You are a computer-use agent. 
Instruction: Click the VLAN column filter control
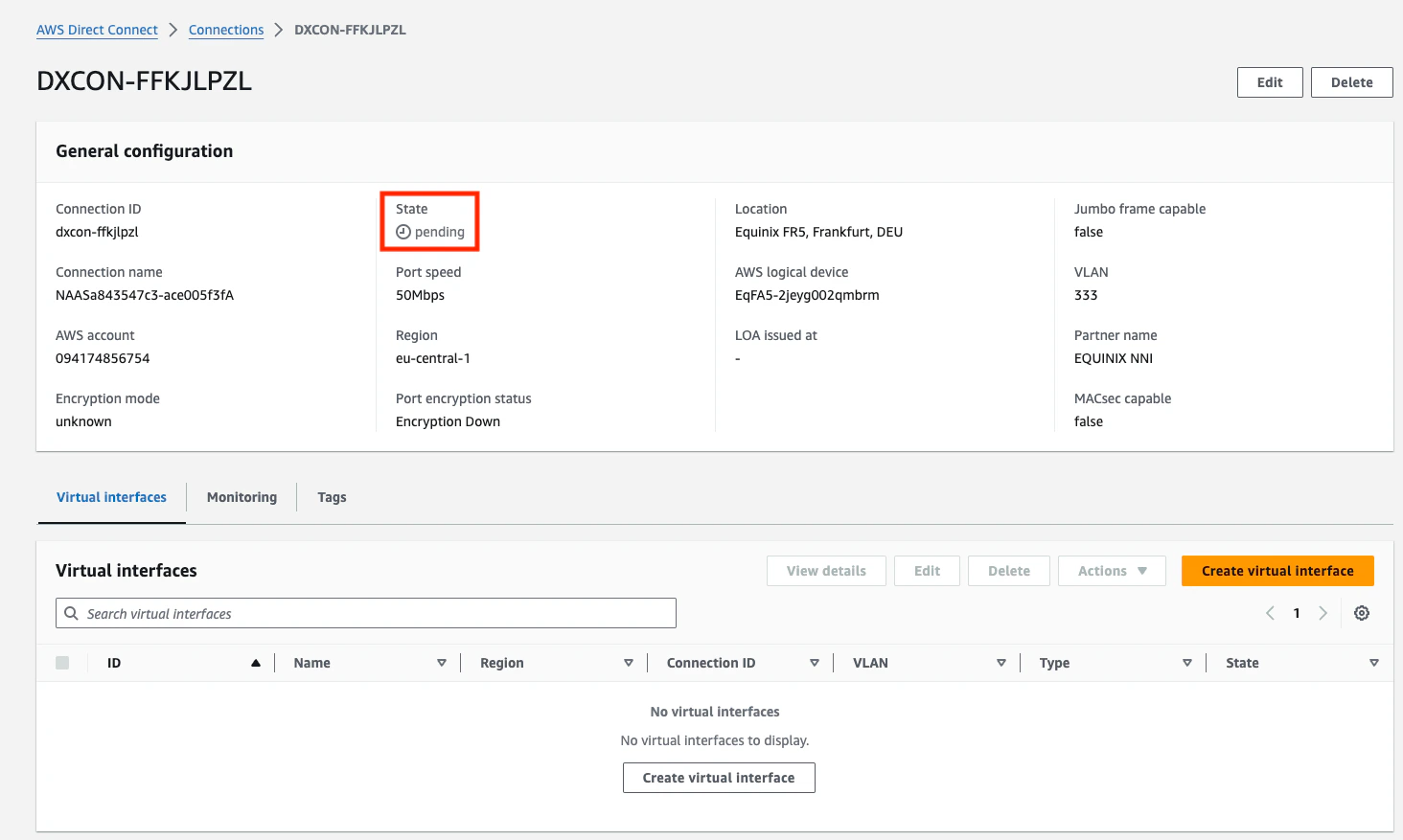pos(1000,662)
